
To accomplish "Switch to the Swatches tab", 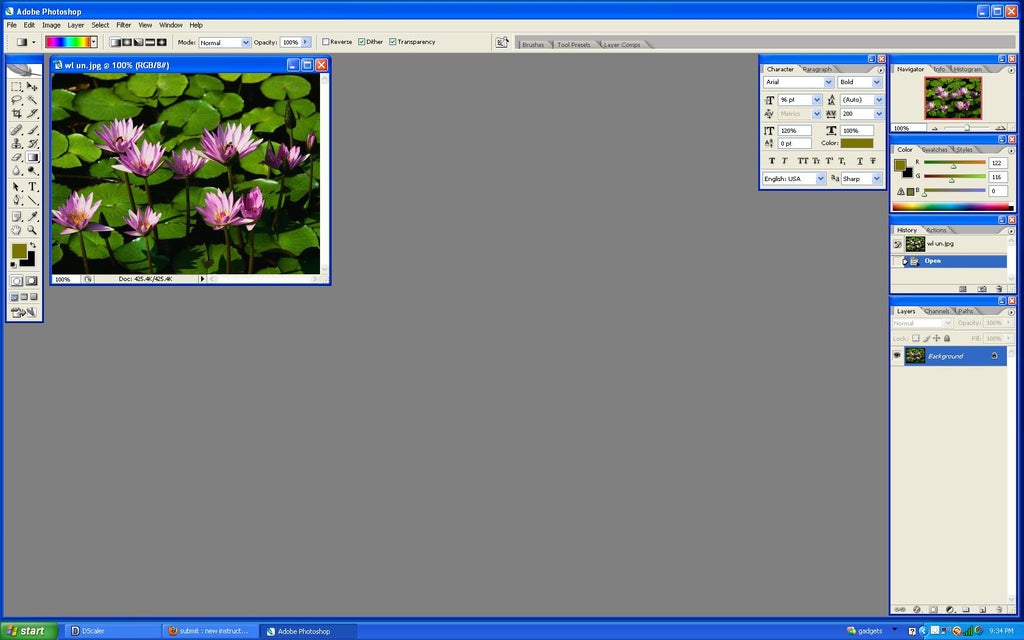I will click(935, 150).
